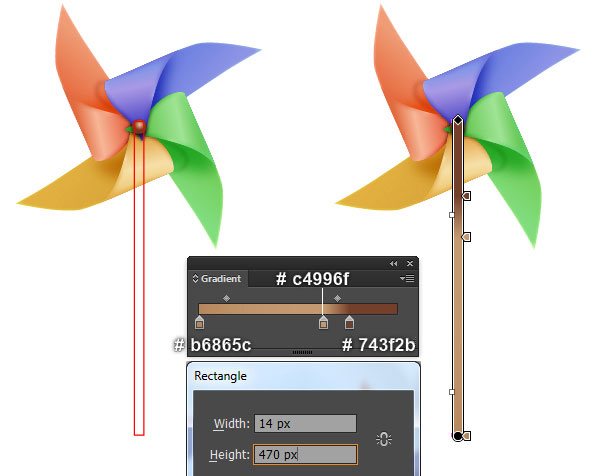This screenshot has height=476, width=600.
Task: Click the left midpoint diamond above gradient bar
Action: point(227,298)
